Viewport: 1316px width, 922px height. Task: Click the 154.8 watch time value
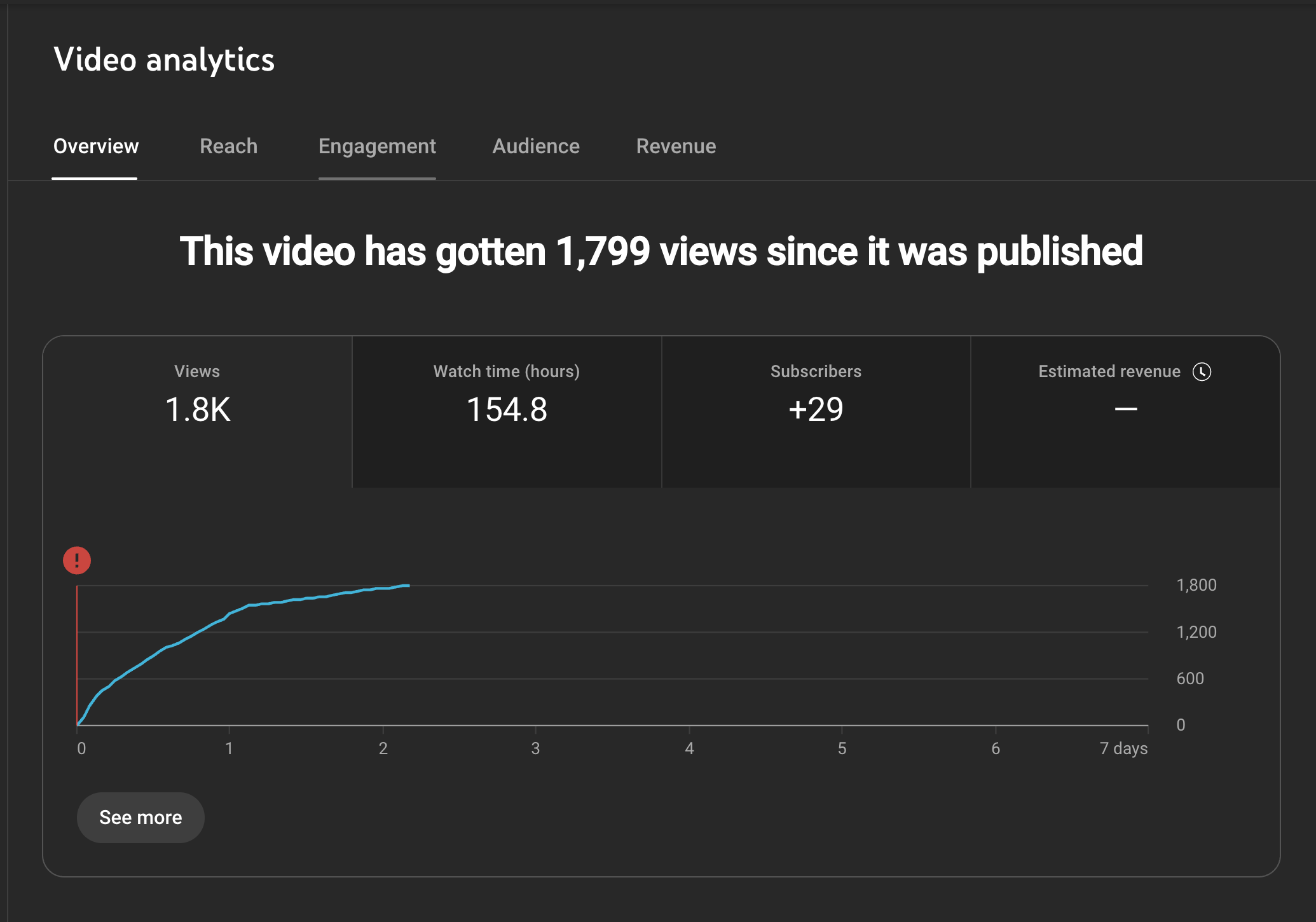[507, 409]
